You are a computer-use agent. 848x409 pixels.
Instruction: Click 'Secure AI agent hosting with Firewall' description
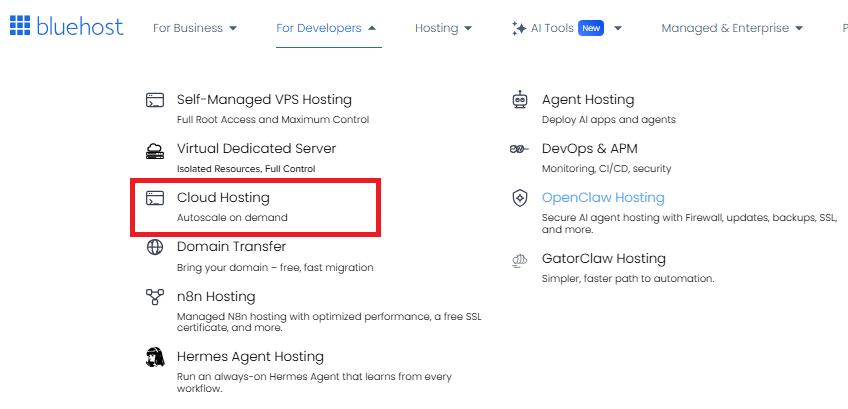(690, 223)
